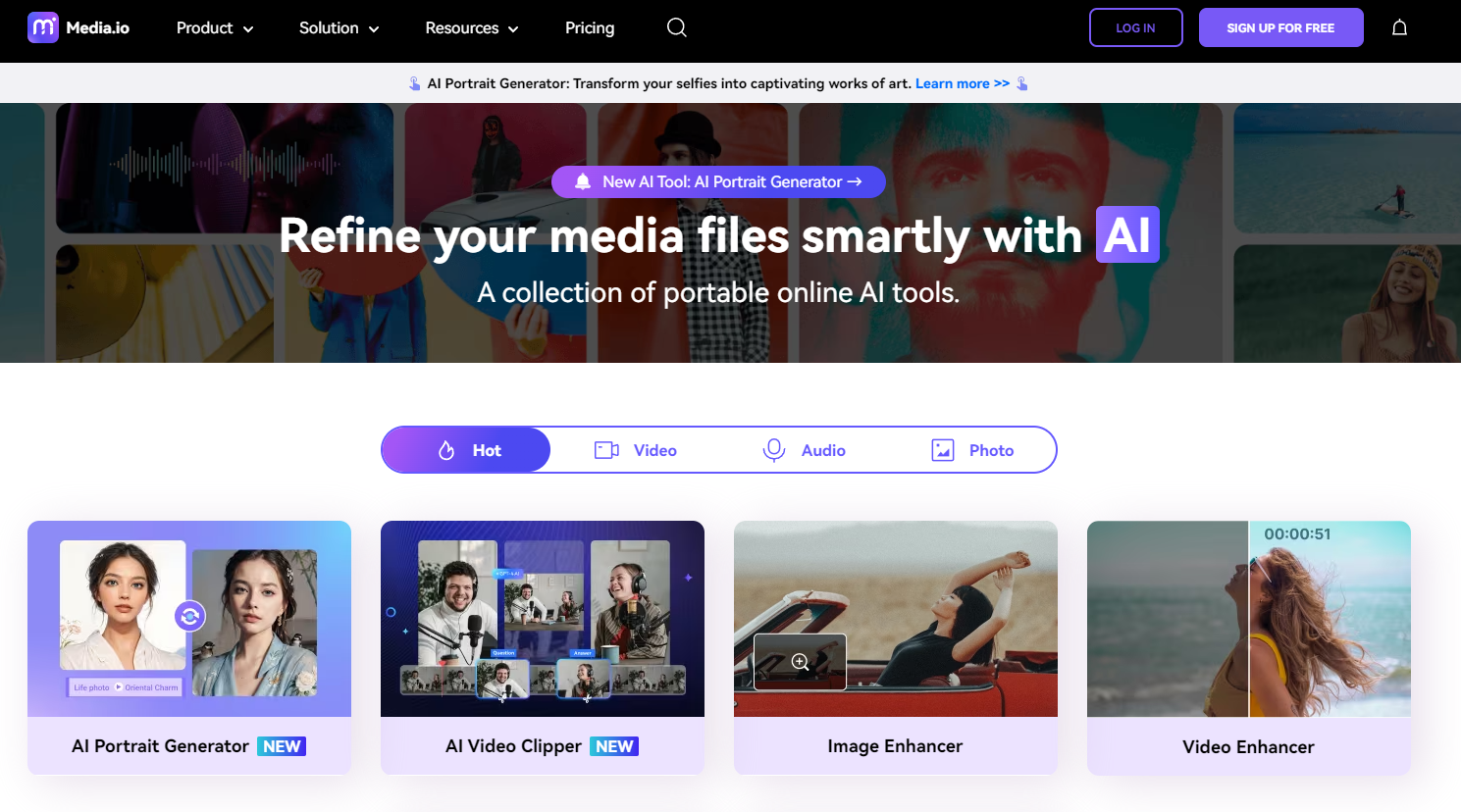
Task: Click the highlighted AI word in hero headline
Action: (x=1127, y=234)
